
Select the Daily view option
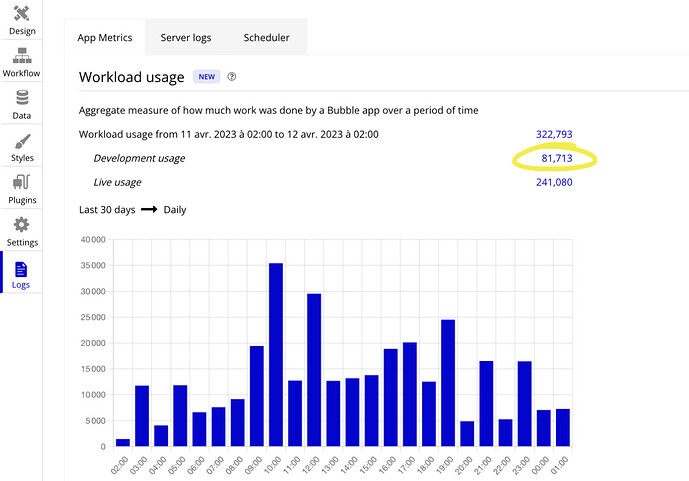point(175,210)
